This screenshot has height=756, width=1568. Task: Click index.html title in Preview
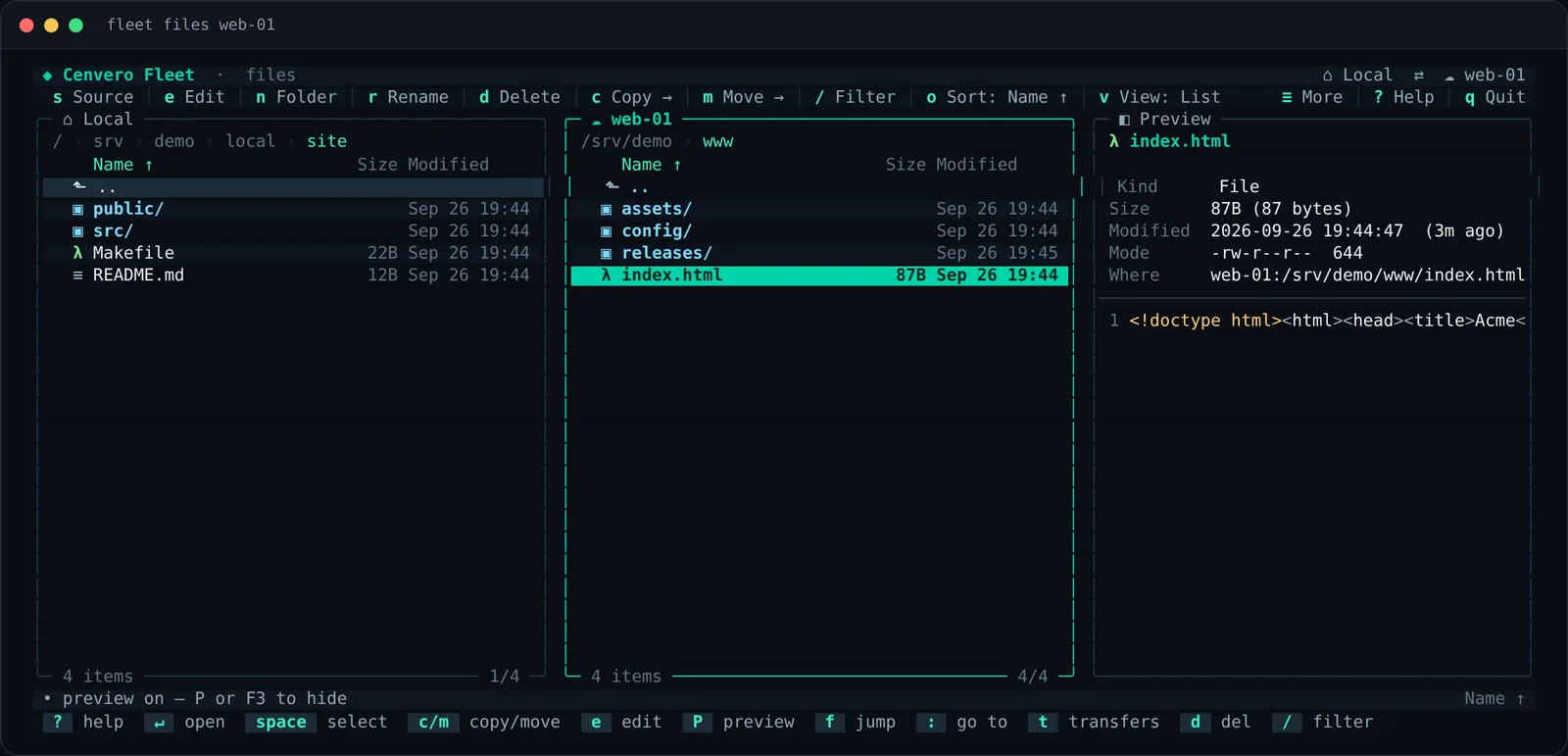coord(1180,141)
